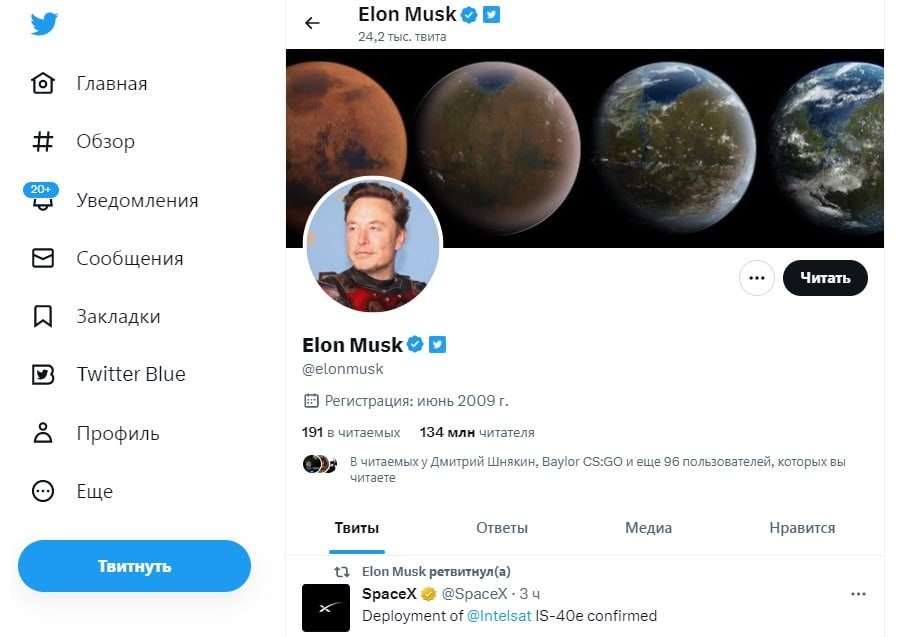
Task: Open SpaceX tweet more options menu
Action: (858, 594)
